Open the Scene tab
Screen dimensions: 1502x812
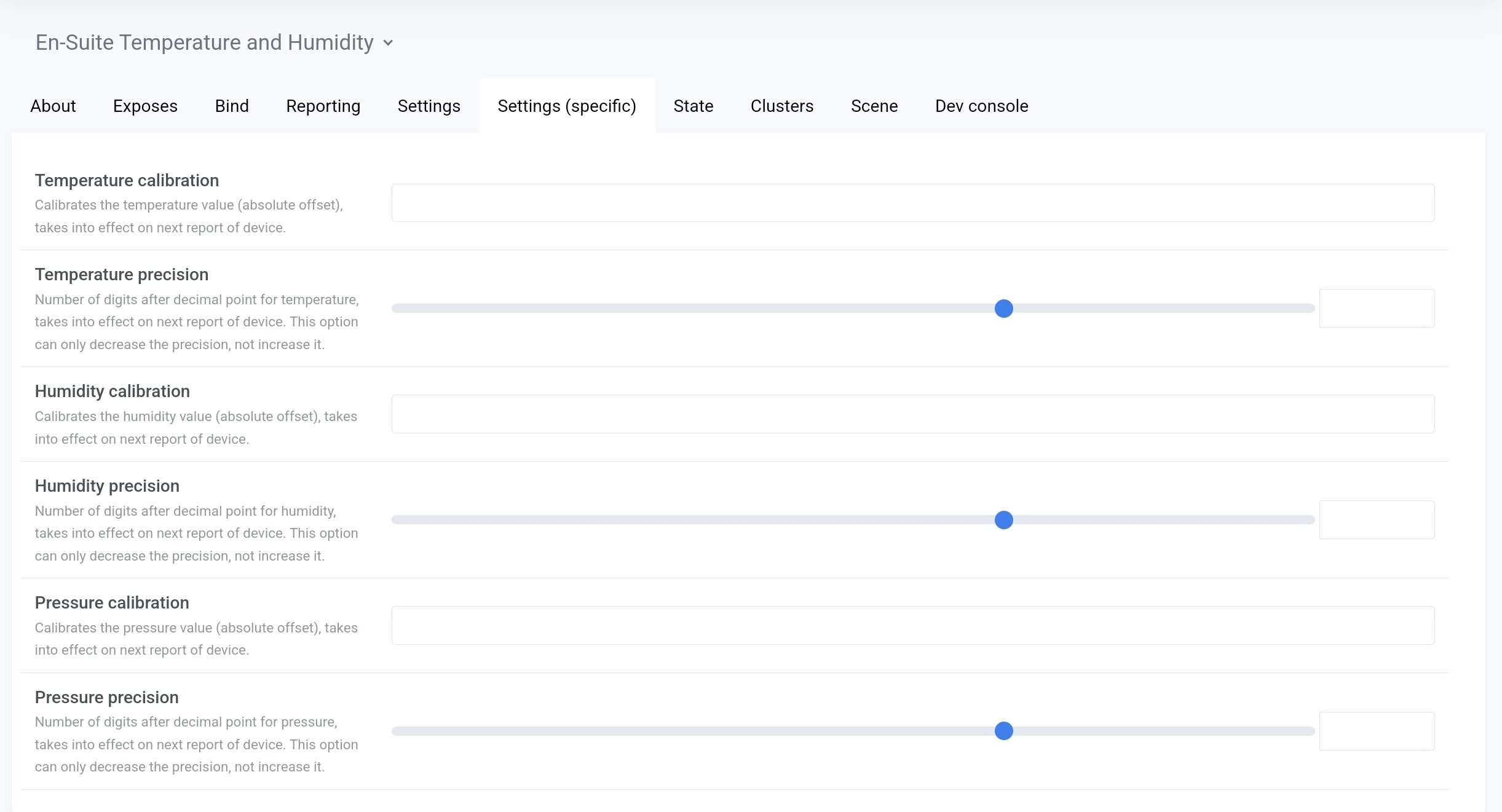874,106
